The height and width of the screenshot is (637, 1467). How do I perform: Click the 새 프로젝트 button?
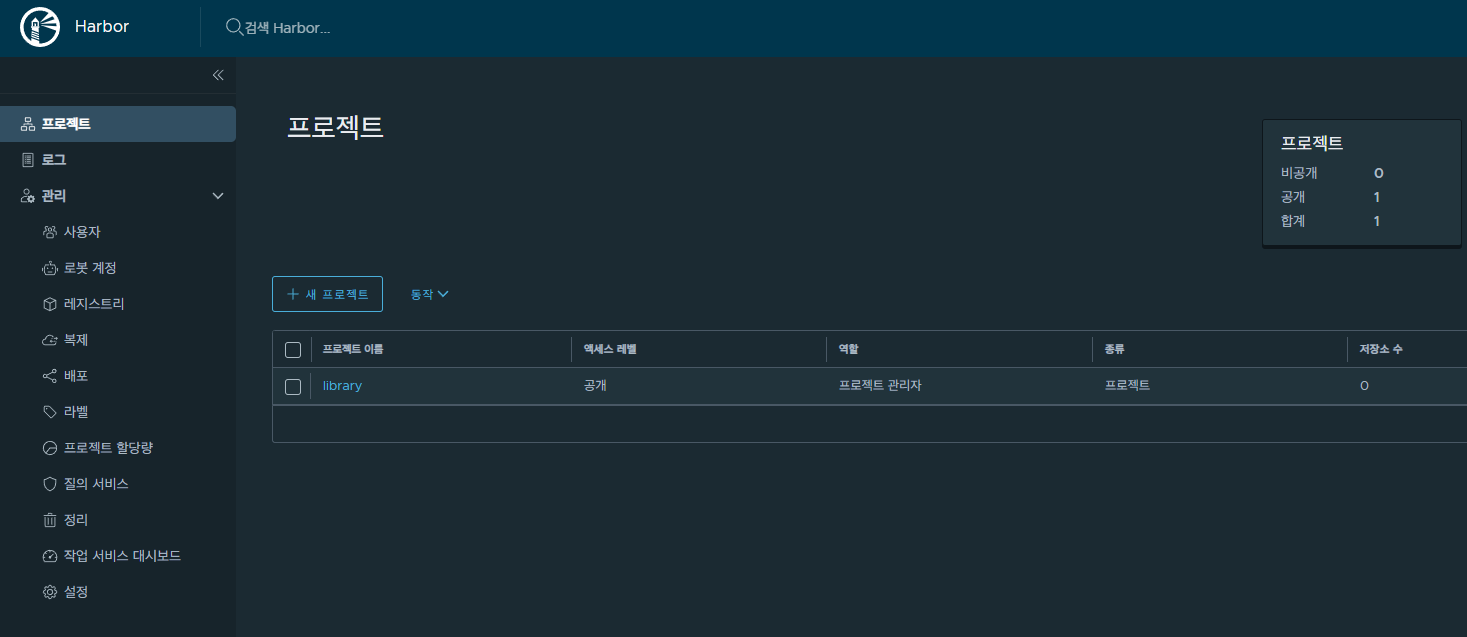[327, 294]
